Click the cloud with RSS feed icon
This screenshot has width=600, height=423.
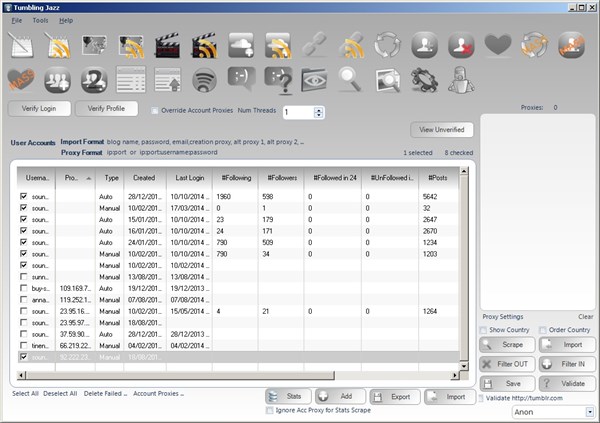click(278, 46)
